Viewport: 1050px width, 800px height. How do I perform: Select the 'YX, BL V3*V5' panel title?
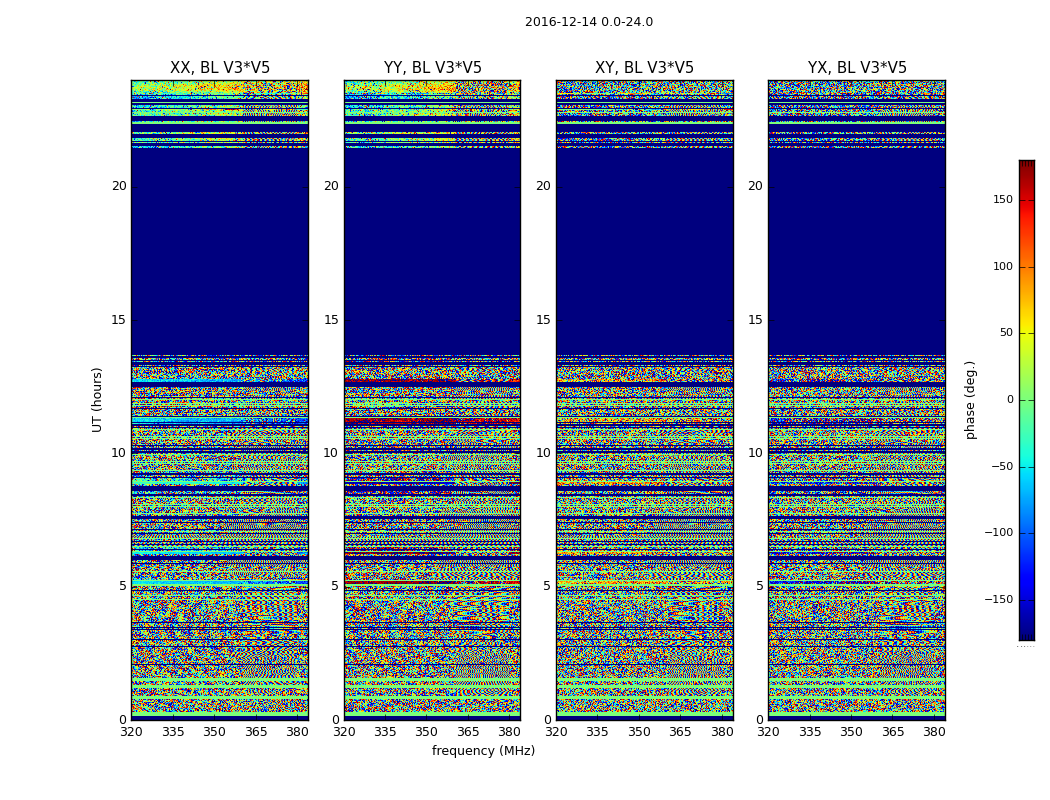(857, 68)
